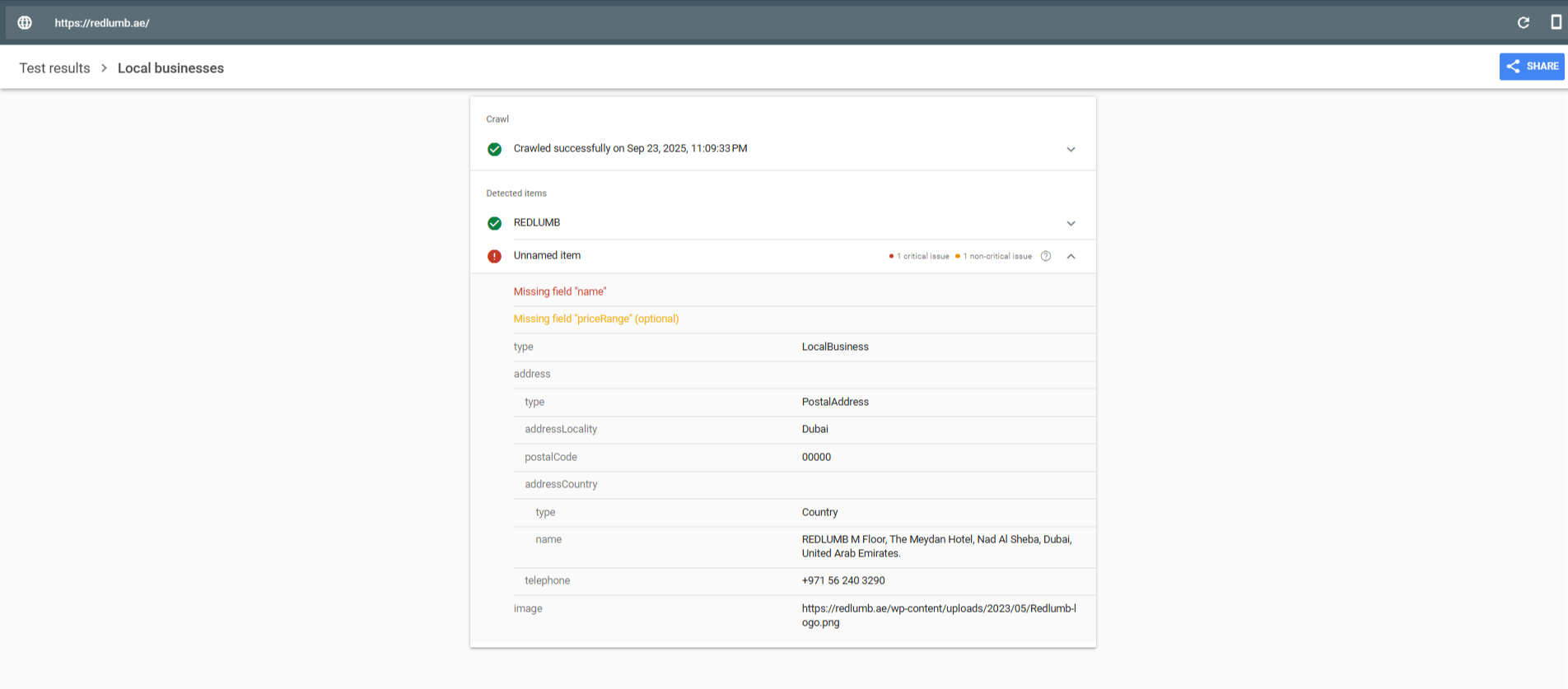
Task: Click the image row label
Action: pos(528,608)
